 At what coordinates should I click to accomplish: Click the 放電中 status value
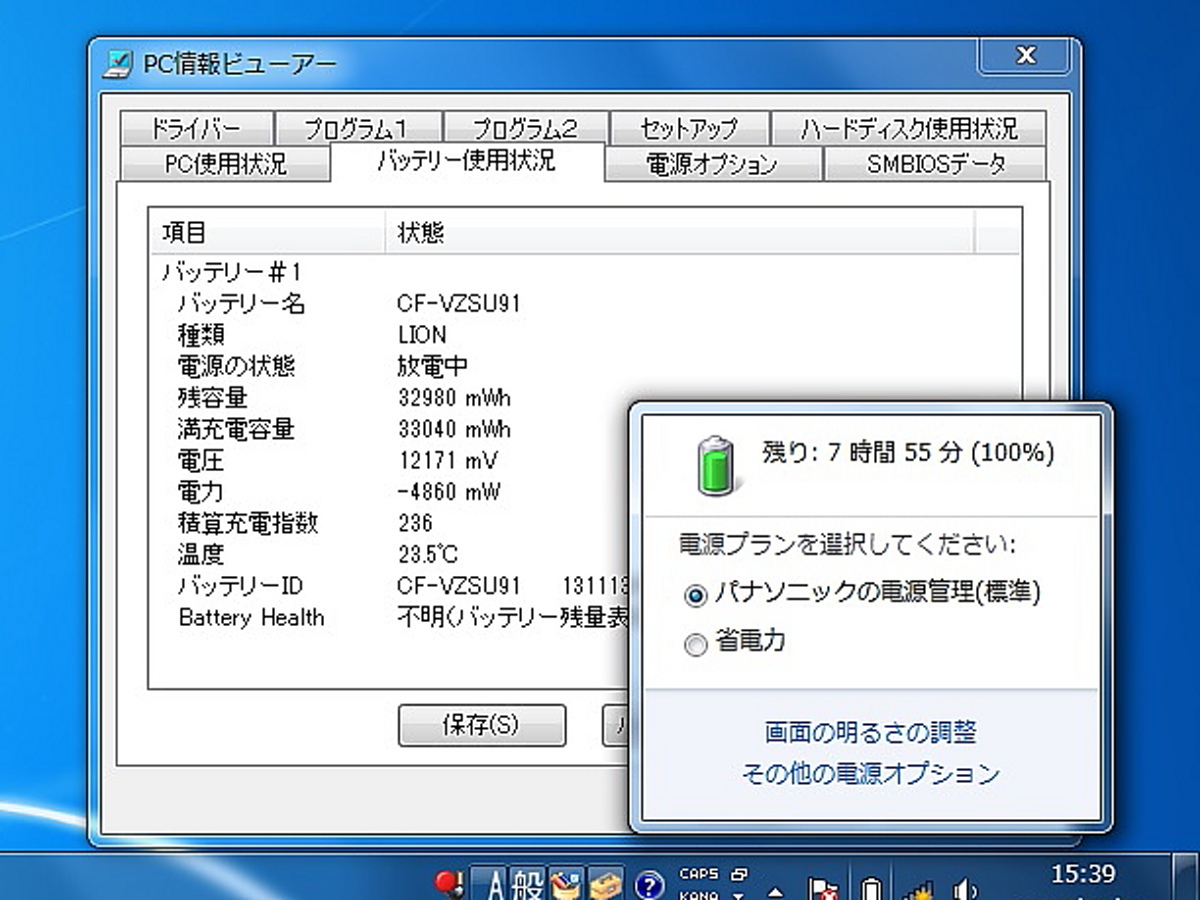coord(433,366)
